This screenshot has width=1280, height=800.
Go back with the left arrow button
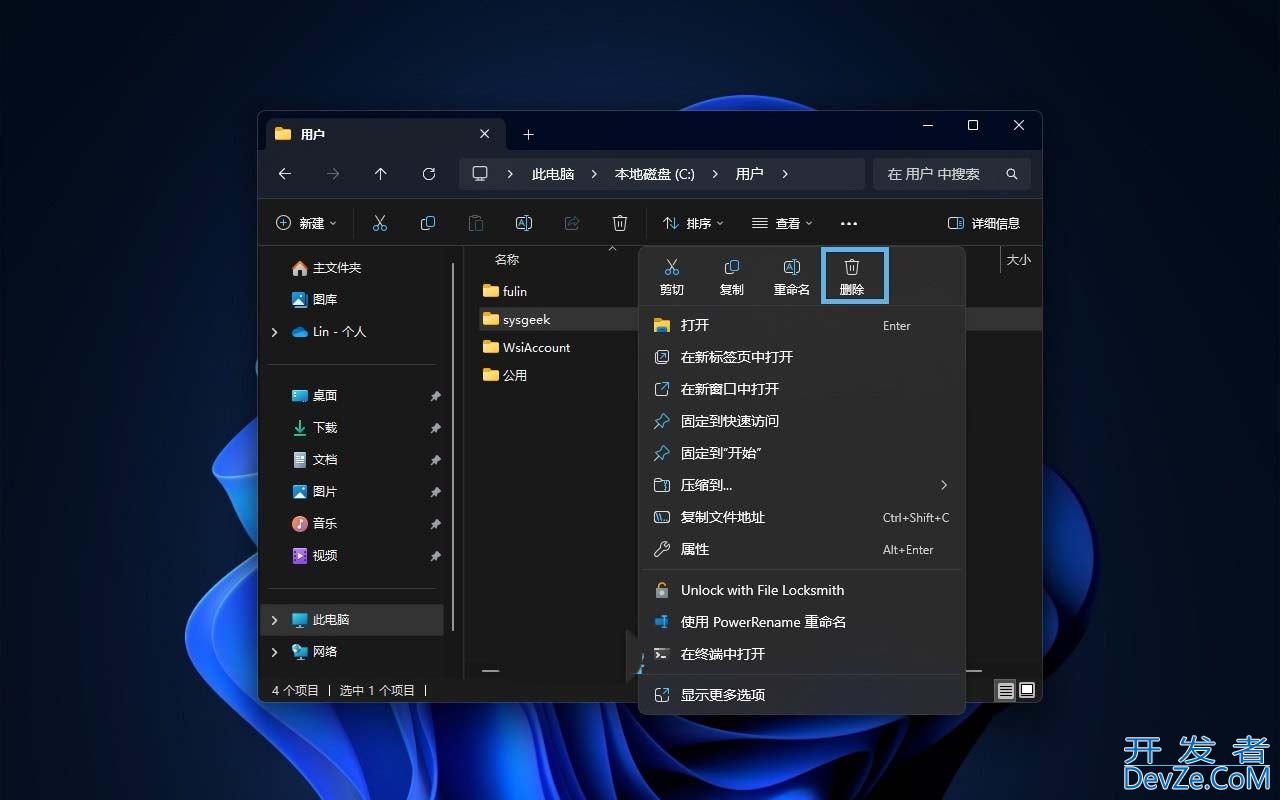click(285, 174)
